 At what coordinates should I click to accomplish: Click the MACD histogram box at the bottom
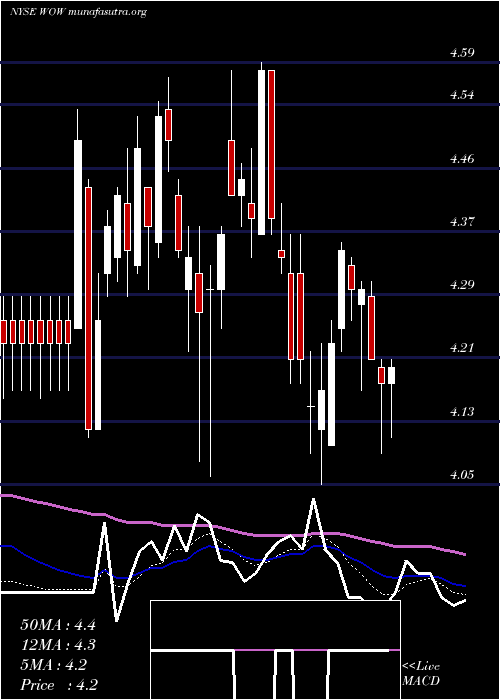(275, 650)
